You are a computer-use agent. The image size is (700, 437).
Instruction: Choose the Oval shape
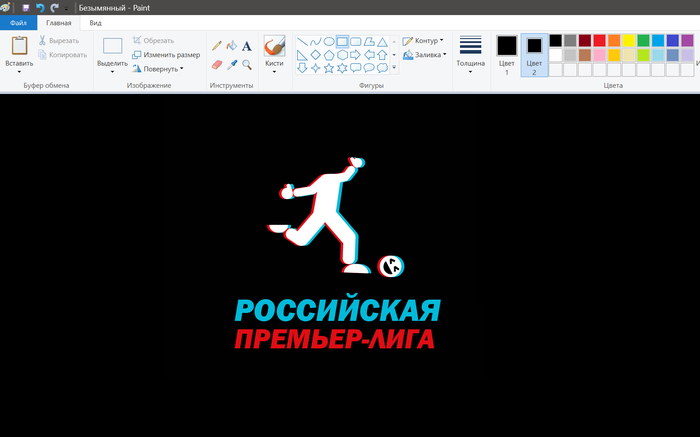(x=329, y=42)
